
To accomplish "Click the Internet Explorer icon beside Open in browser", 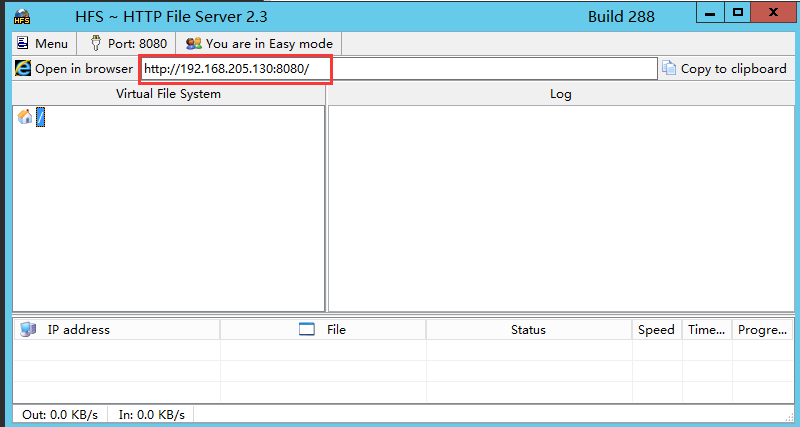I will [x=23, y=68].
